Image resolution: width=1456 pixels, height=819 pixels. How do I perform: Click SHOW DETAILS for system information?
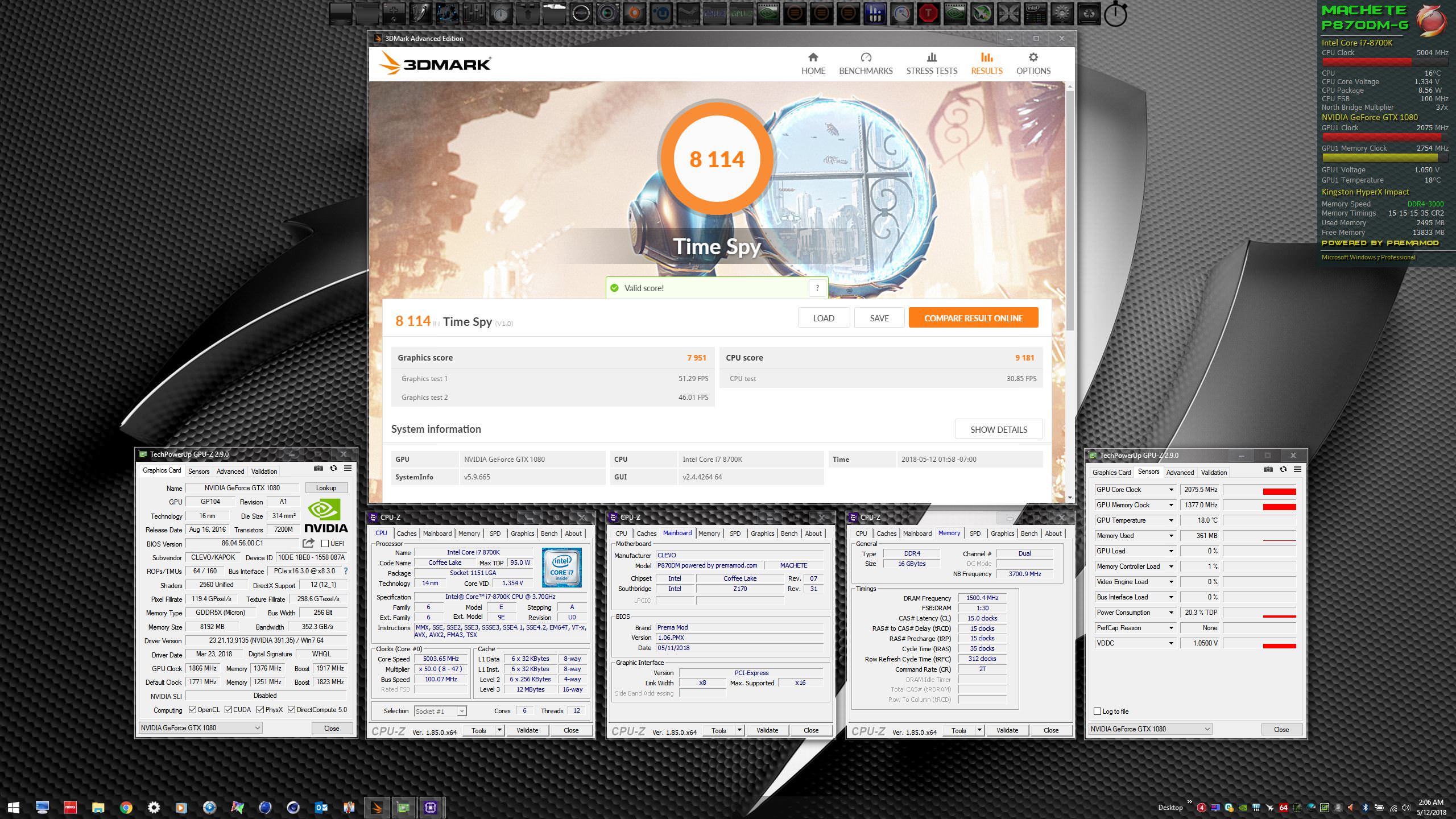[x=999, y=429]
